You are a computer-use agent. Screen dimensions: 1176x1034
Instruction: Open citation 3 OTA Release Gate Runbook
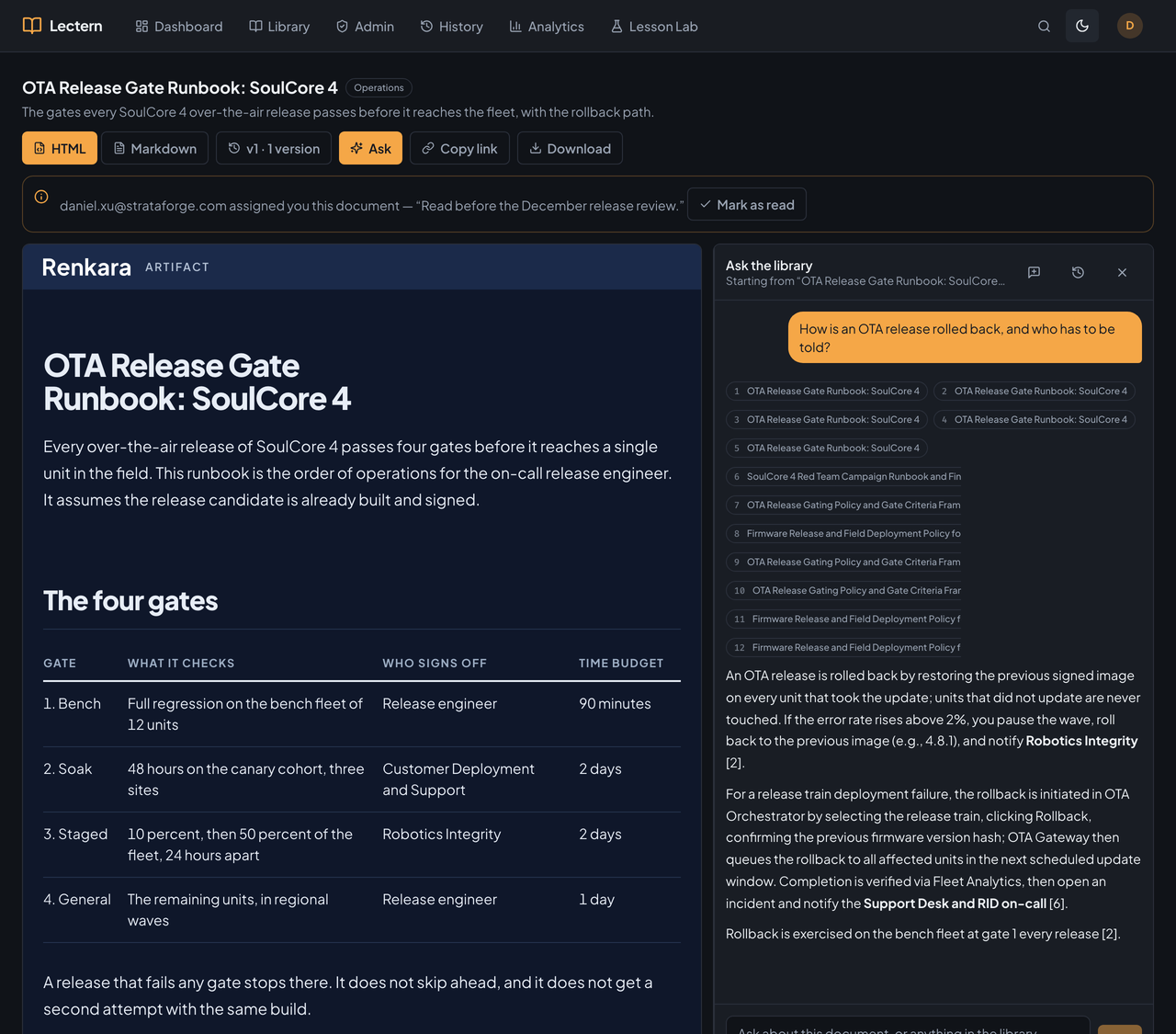click(827, 420)
